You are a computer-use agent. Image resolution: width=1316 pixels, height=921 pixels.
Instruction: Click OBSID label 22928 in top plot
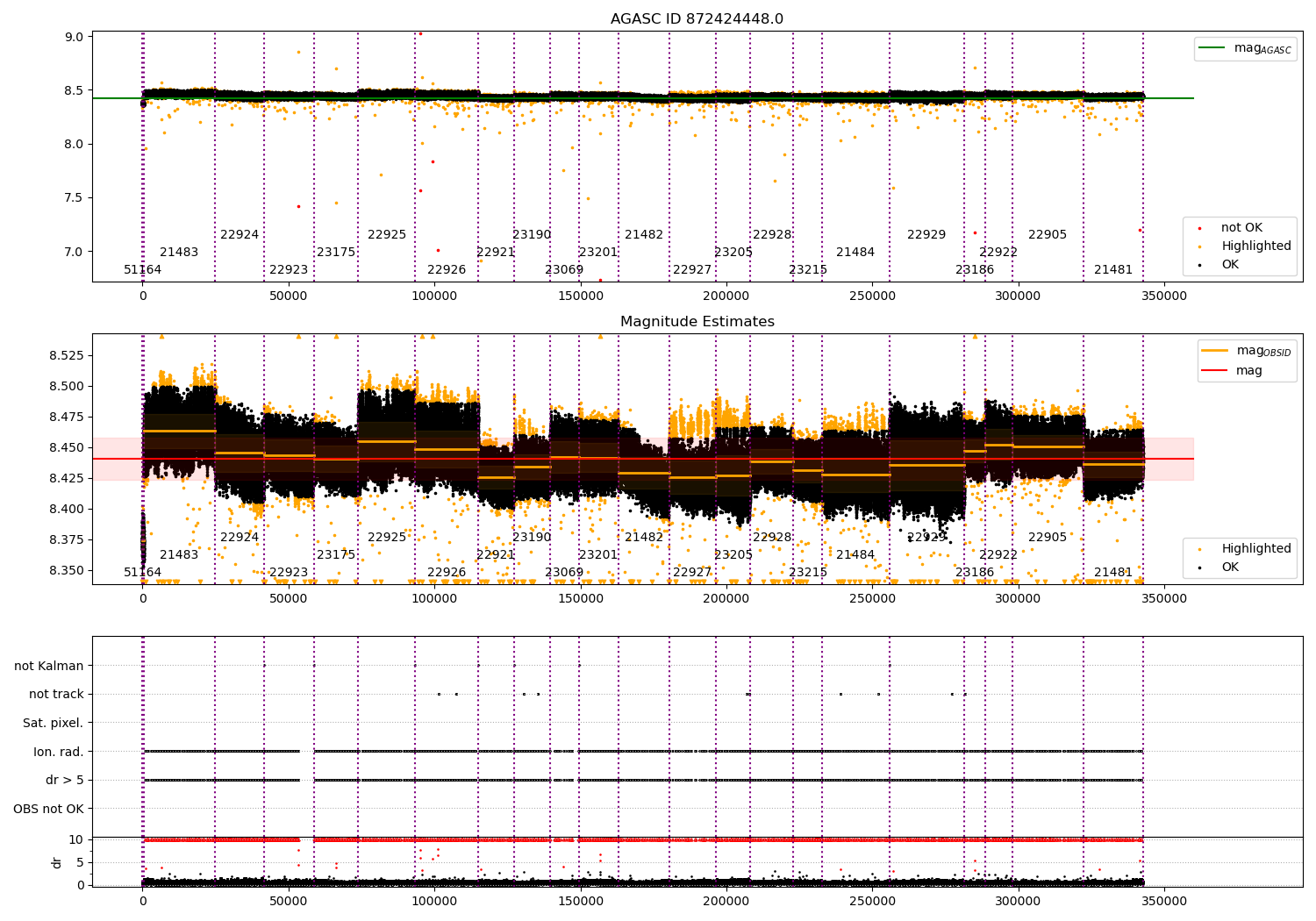click(x=772, y=235)
